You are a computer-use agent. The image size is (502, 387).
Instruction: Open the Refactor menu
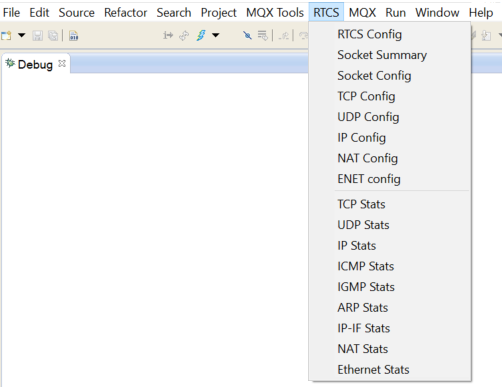coord(126,13)
